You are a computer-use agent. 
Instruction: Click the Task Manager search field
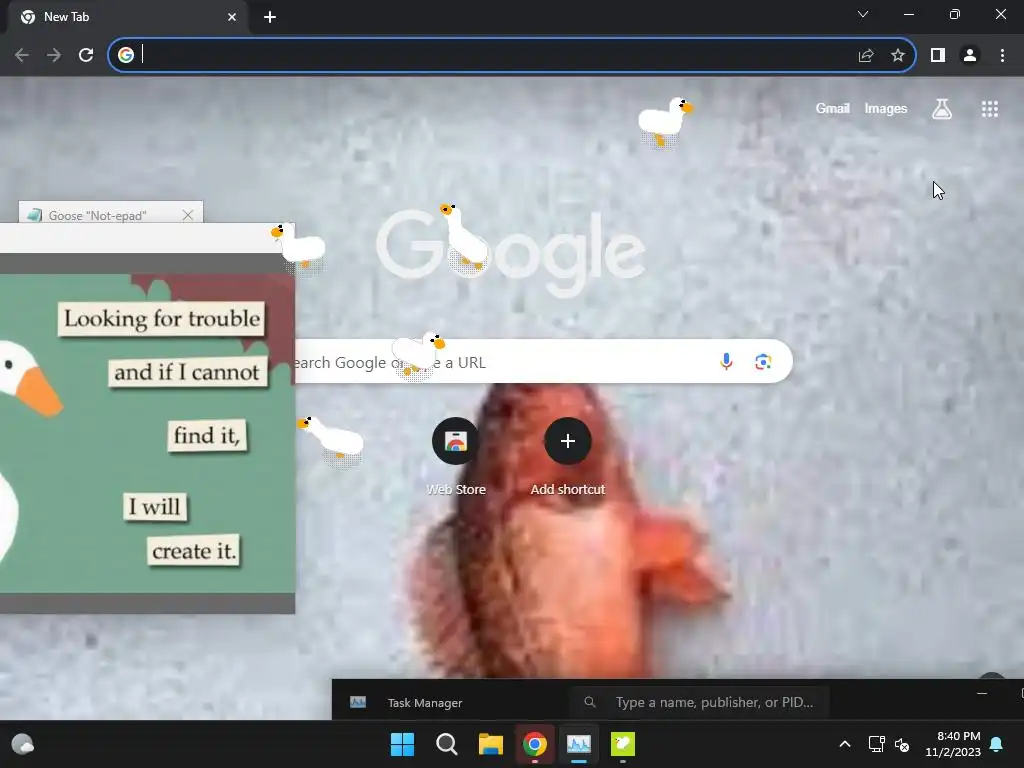[699, 702]
